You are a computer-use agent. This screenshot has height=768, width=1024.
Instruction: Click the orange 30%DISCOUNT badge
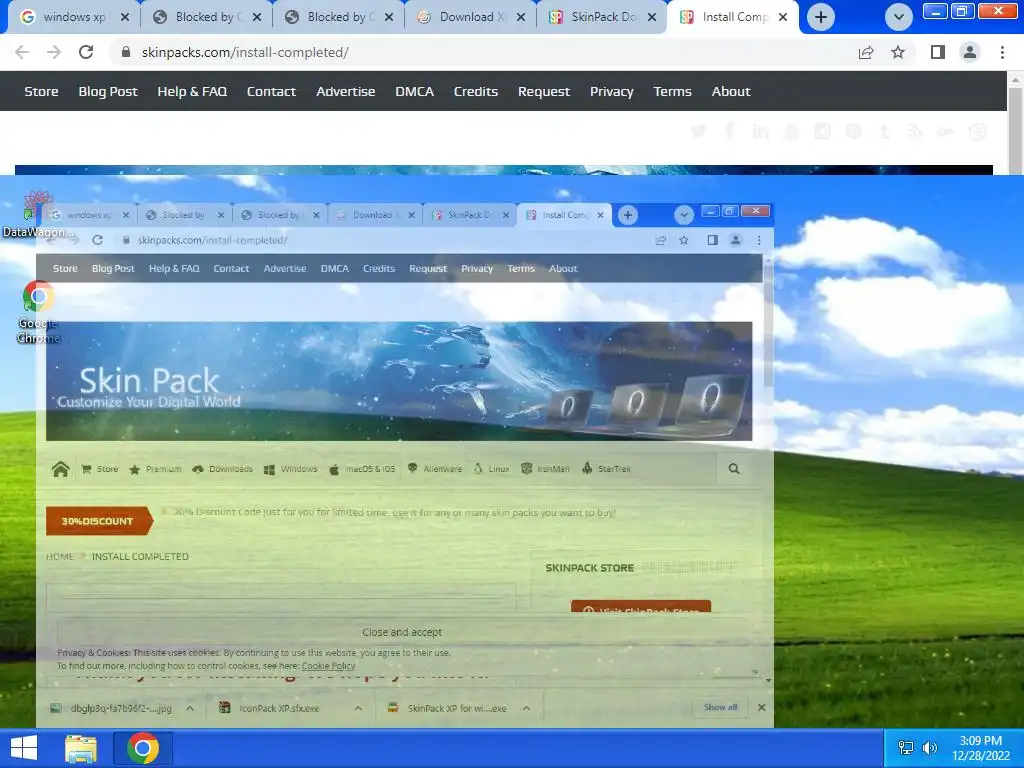[99, 521]
